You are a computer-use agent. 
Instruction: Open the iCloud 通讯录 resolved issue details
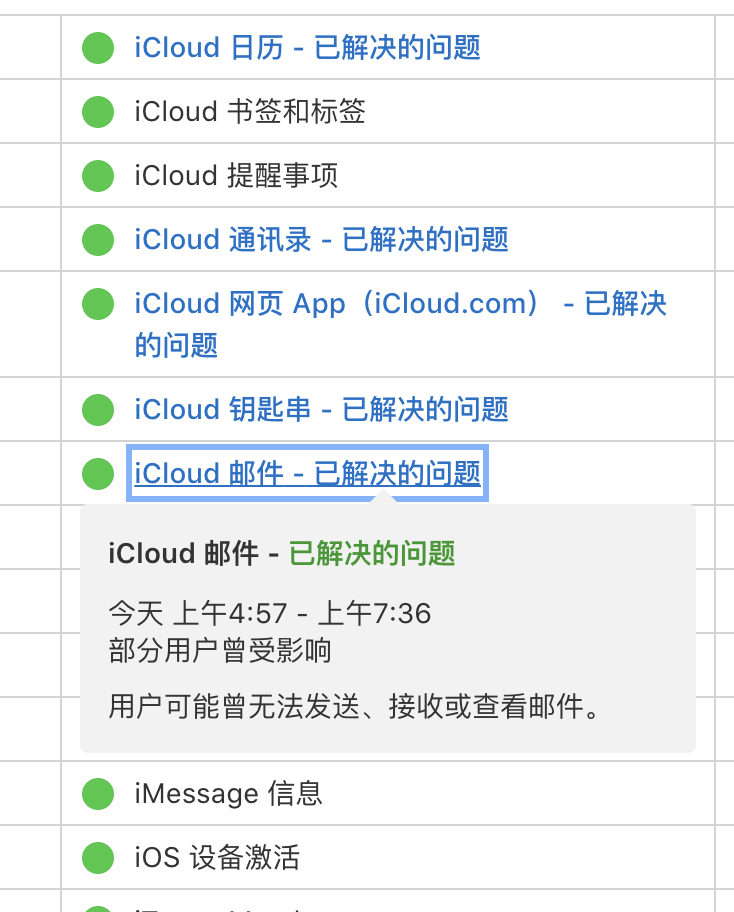click(321, 239)
